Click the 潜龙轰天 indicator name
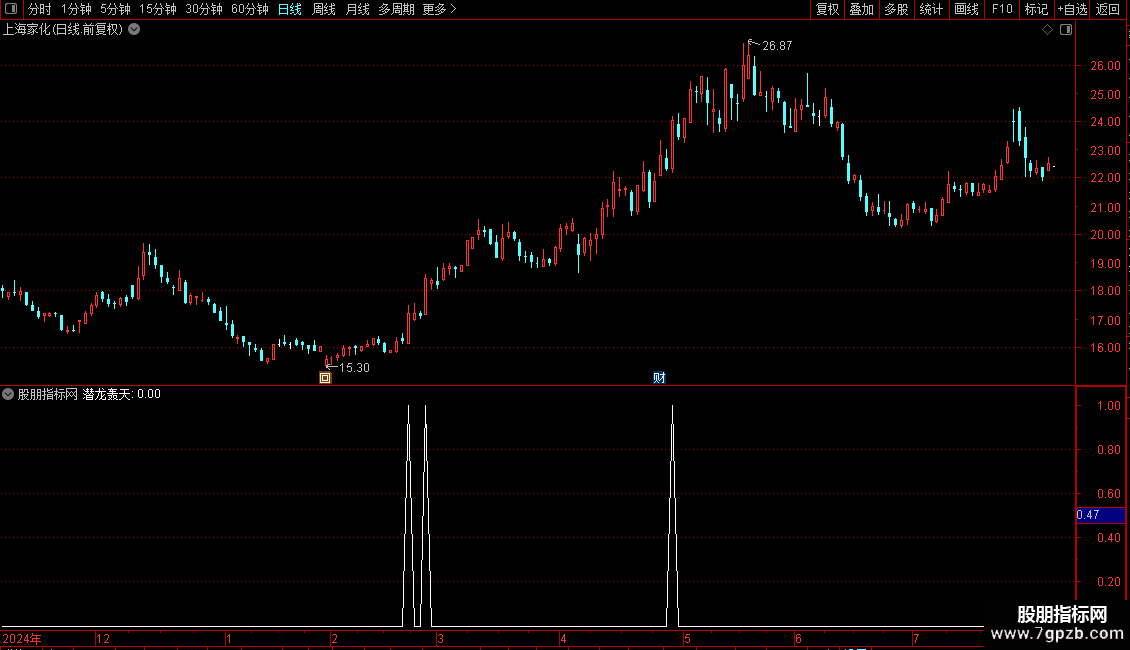Viewport: 1130px width, 650px height. [x=107, y=394]
